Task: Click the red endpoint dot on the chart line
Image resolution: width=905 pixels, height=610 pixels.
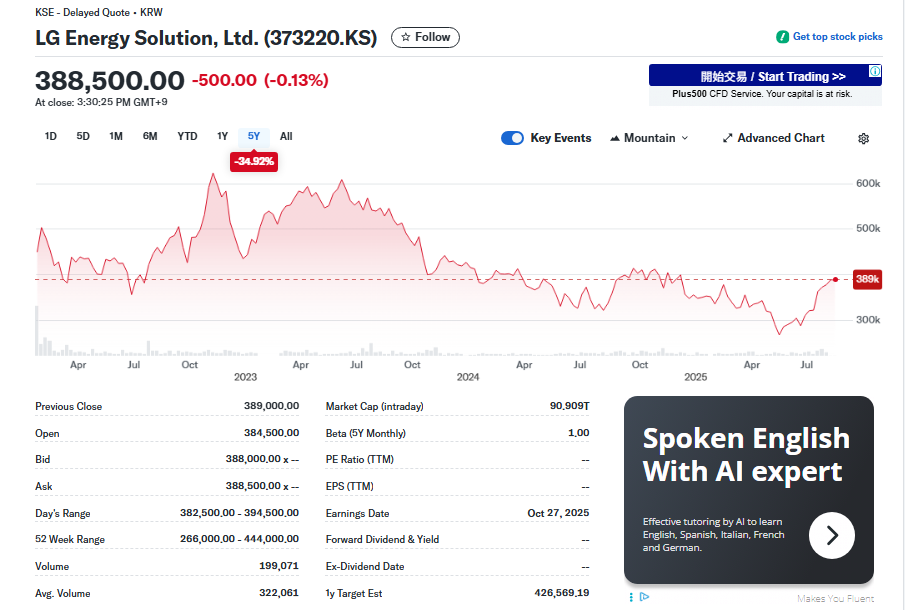Action: (836, 279)
